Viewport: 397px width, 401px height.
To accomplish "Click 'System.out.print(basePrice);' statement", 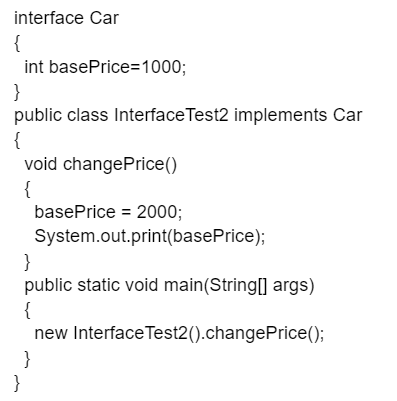I will [x=150, y=237].
